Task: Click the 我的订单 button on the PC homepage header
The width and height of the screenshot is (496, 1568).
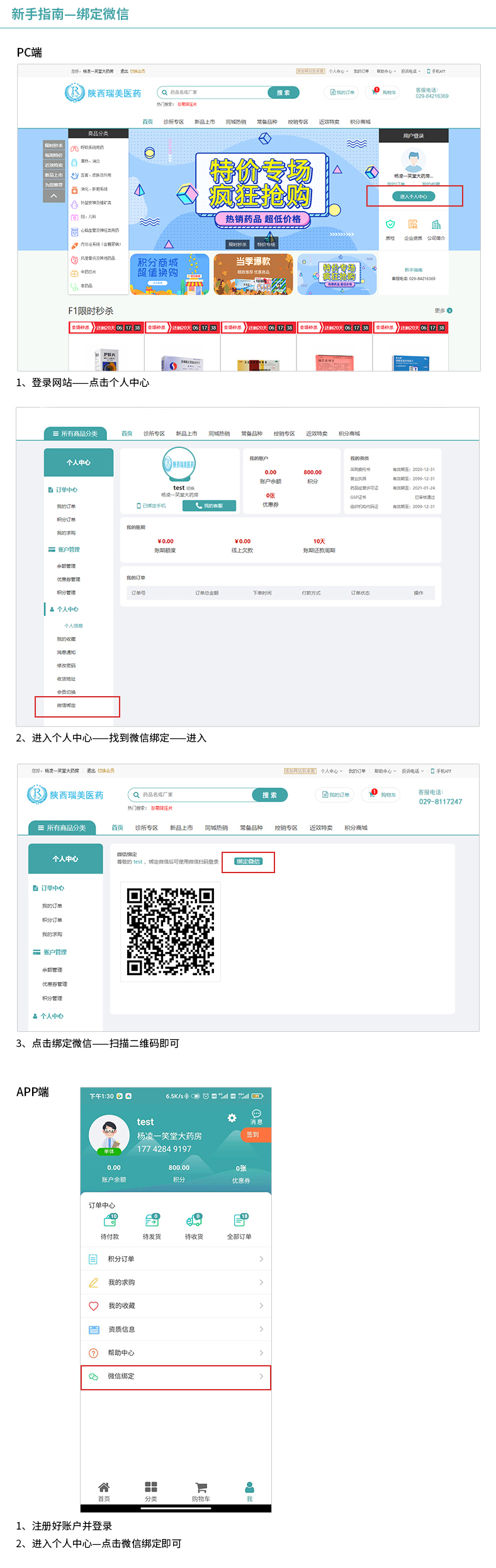Action: [x=341, y=92]
